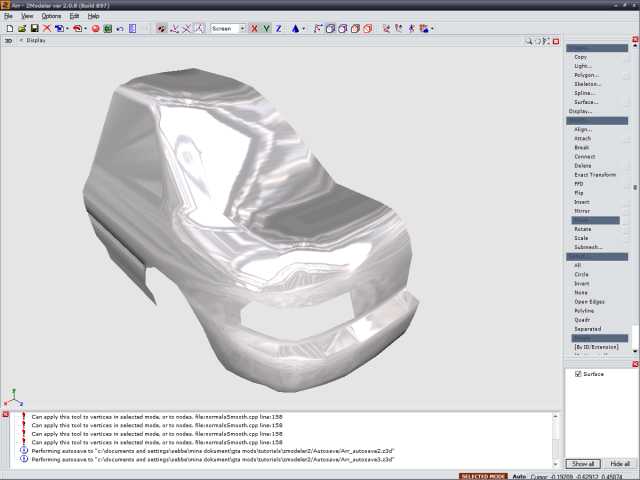Expand the Surface... create submenu

click(x=586, y=102)
